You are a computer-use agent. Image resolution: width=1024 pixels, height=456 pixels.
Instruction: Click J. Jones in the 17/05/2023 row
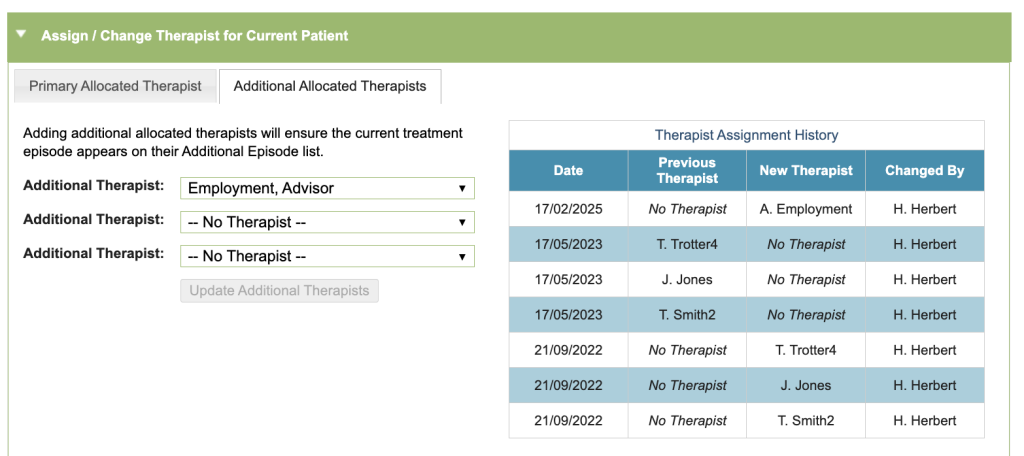tap(687, 280)
